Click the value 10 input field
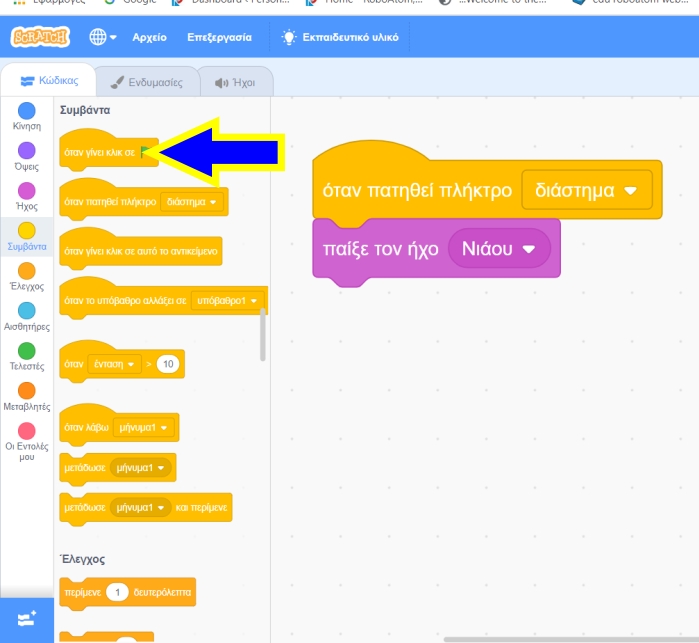Viewport: 699px width, 643px height. coord(168,364)
